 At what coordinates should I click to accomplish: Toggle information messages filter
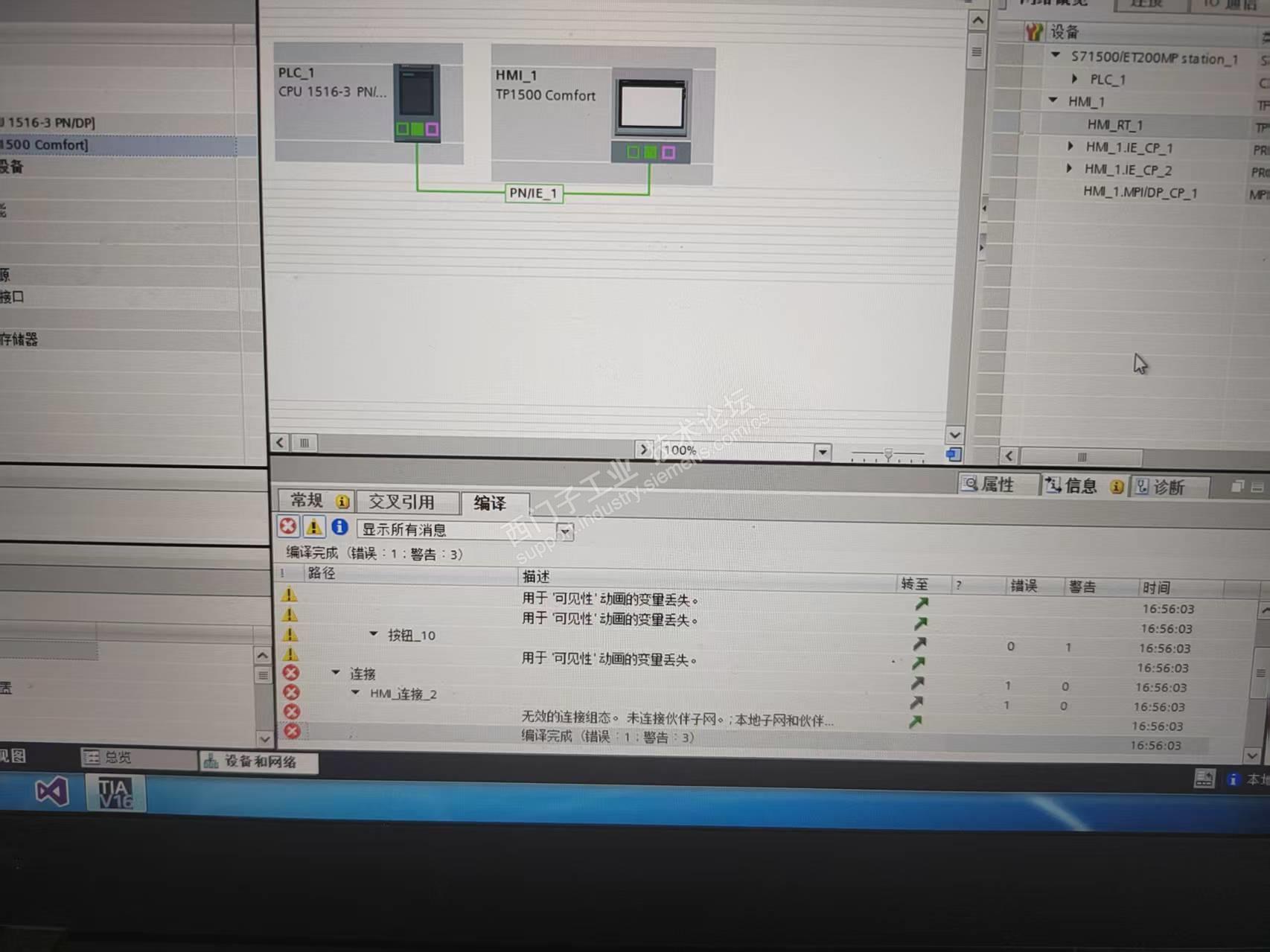click(x=339, y=527)
